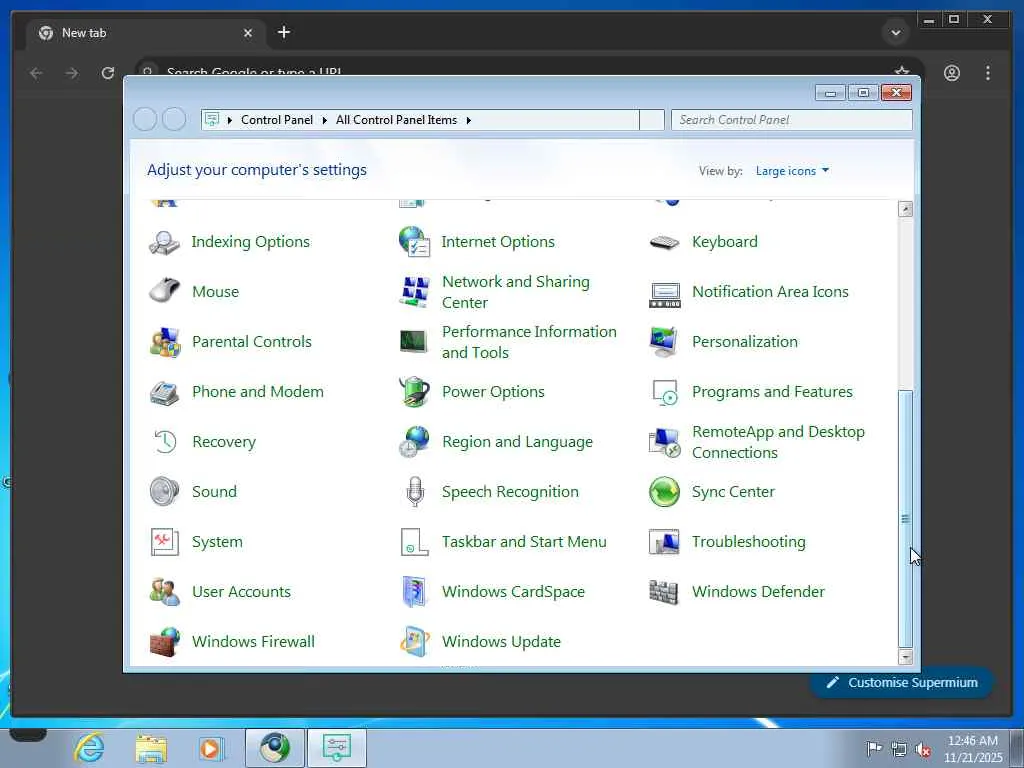Open the Notification Area Icons icon

coord(665,293)
